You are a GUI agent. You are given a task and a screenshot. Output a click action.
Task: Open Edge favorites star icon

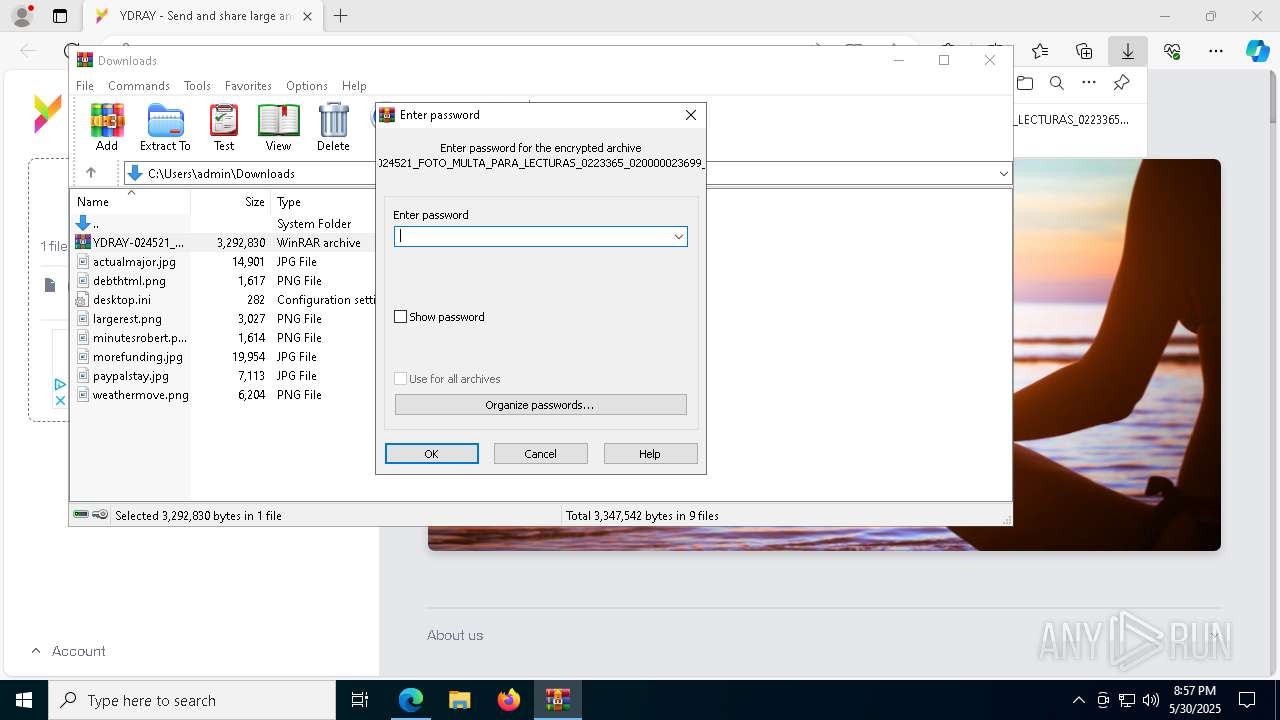(1040, 51)
